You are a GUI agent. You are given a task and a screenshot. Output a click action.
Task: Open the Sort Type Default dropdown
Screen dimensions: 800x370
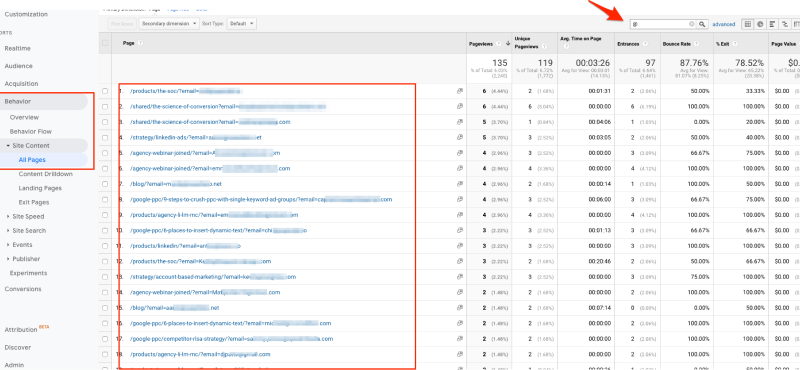[241, 23]
